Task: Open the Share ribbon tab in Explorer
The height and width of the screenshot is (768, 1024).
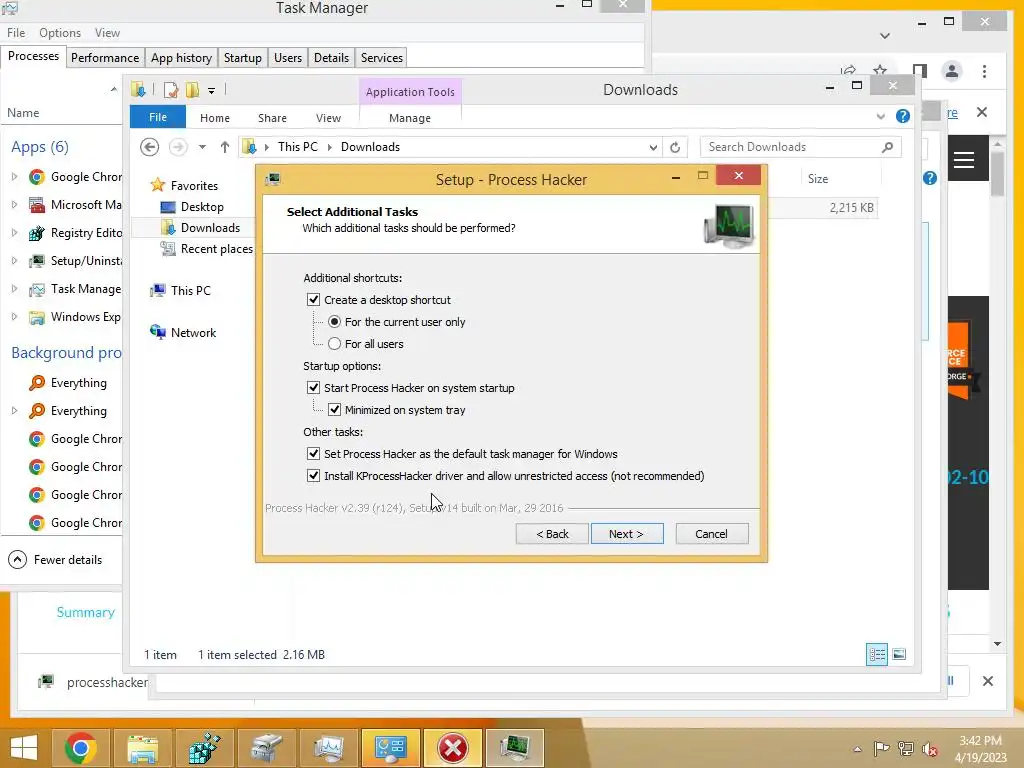Action: pos(272,118)
